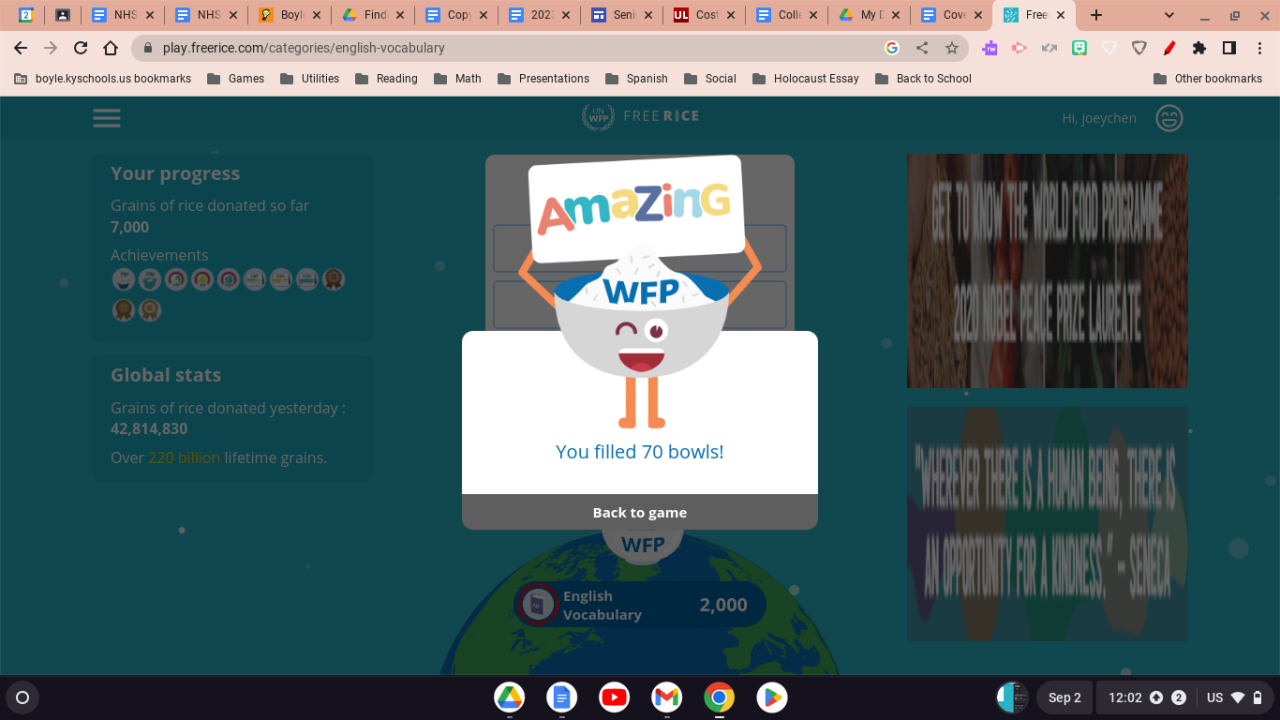Open the joeychen profile smiley icon
1280x720 pixels.
(1169, 118)
